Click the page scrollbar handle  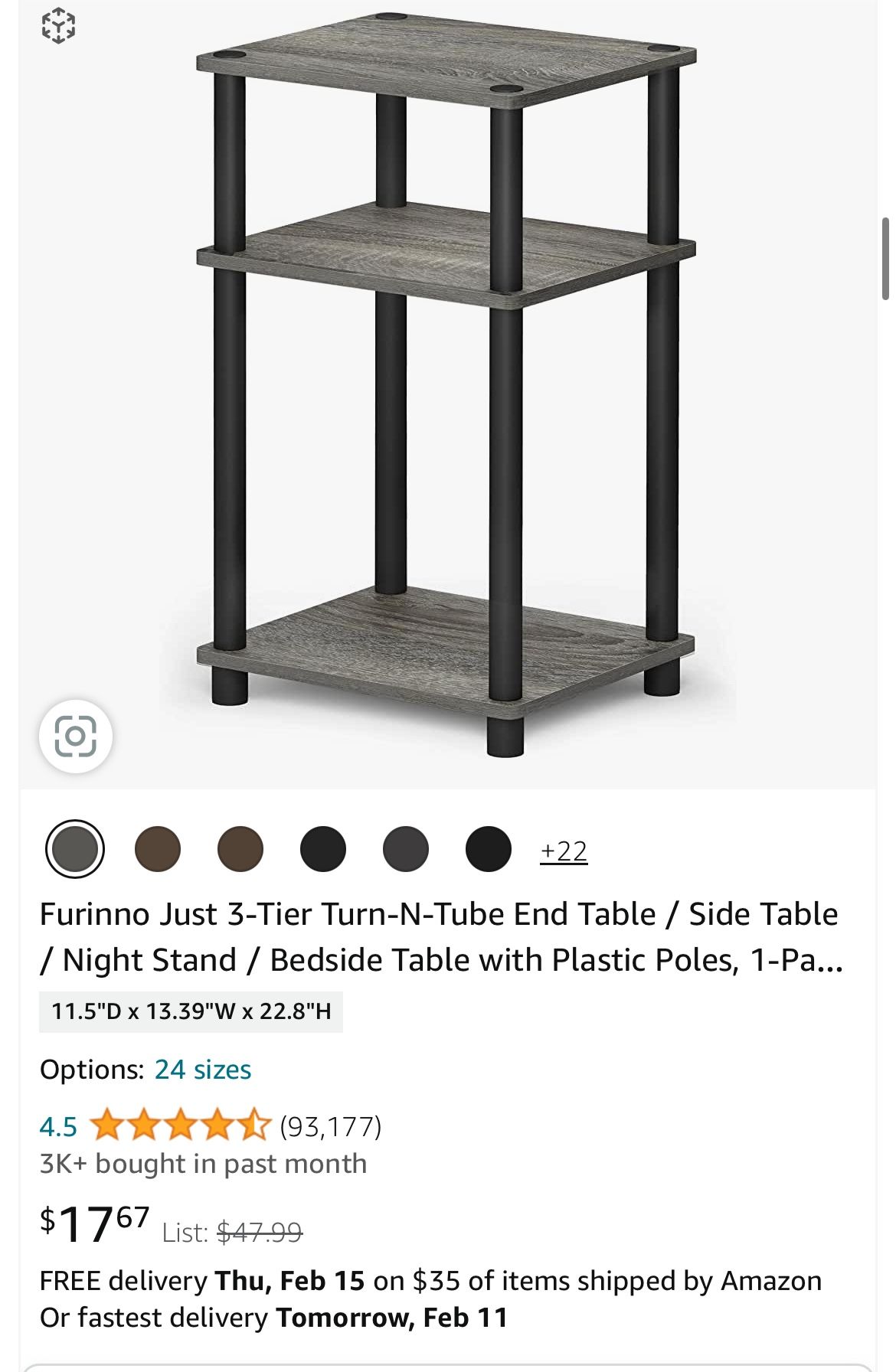[886, 258]
